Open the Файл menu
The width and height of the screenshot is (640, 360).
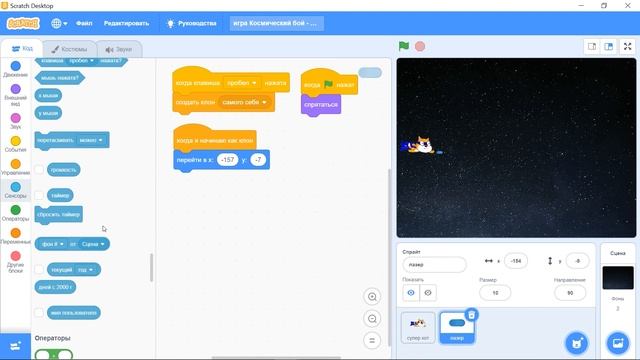84,23
